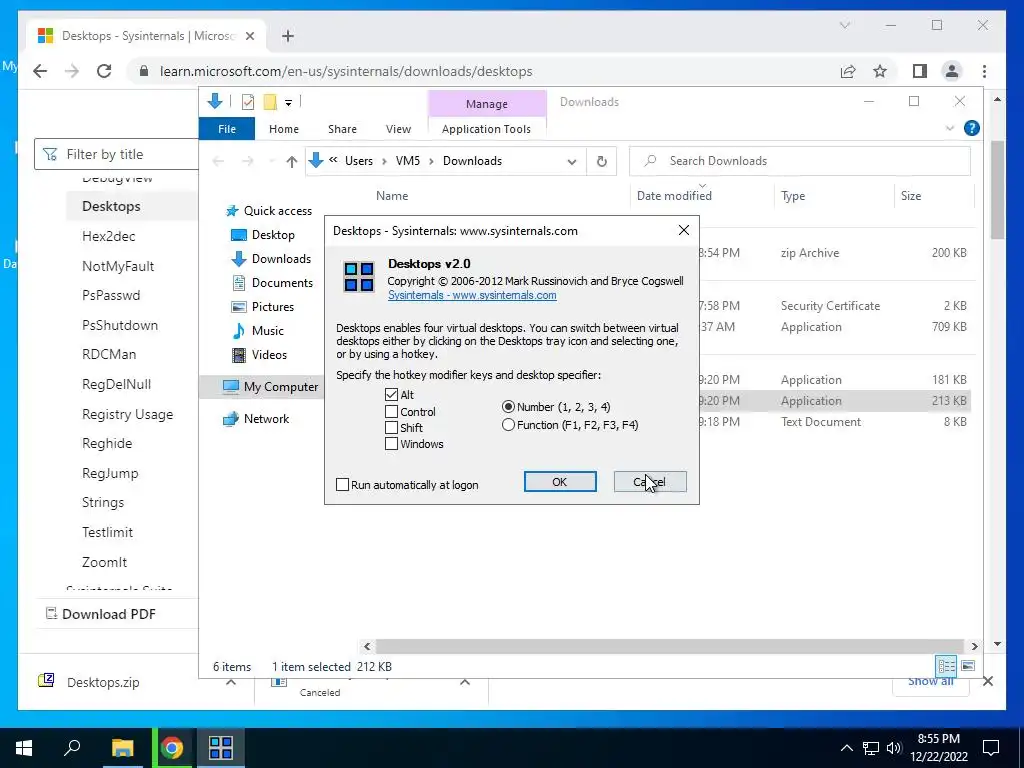1024x768 pixels.
Task: Open a new Chrome tab
Action: [x=288, y=36]
